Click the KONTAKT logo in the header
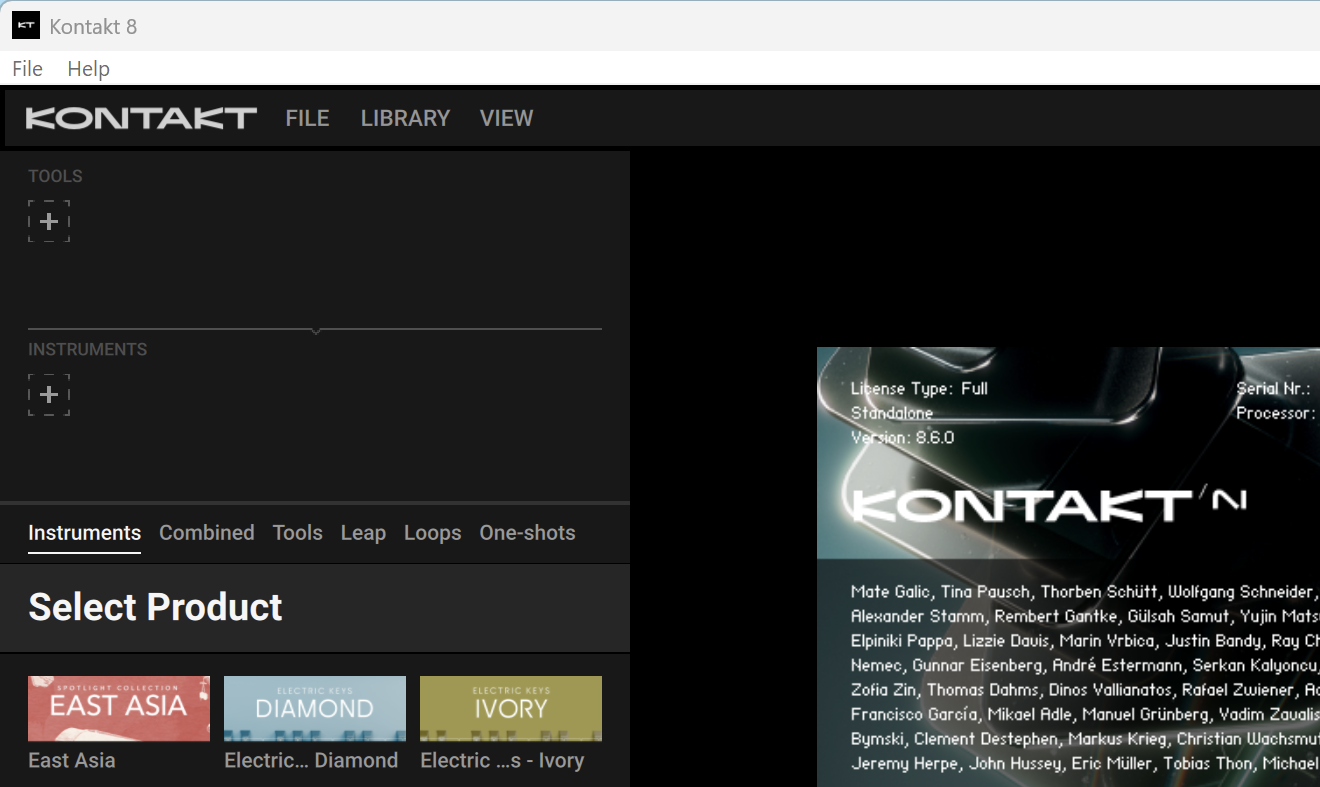This screenshot has height=787, width=1320. 141,118
